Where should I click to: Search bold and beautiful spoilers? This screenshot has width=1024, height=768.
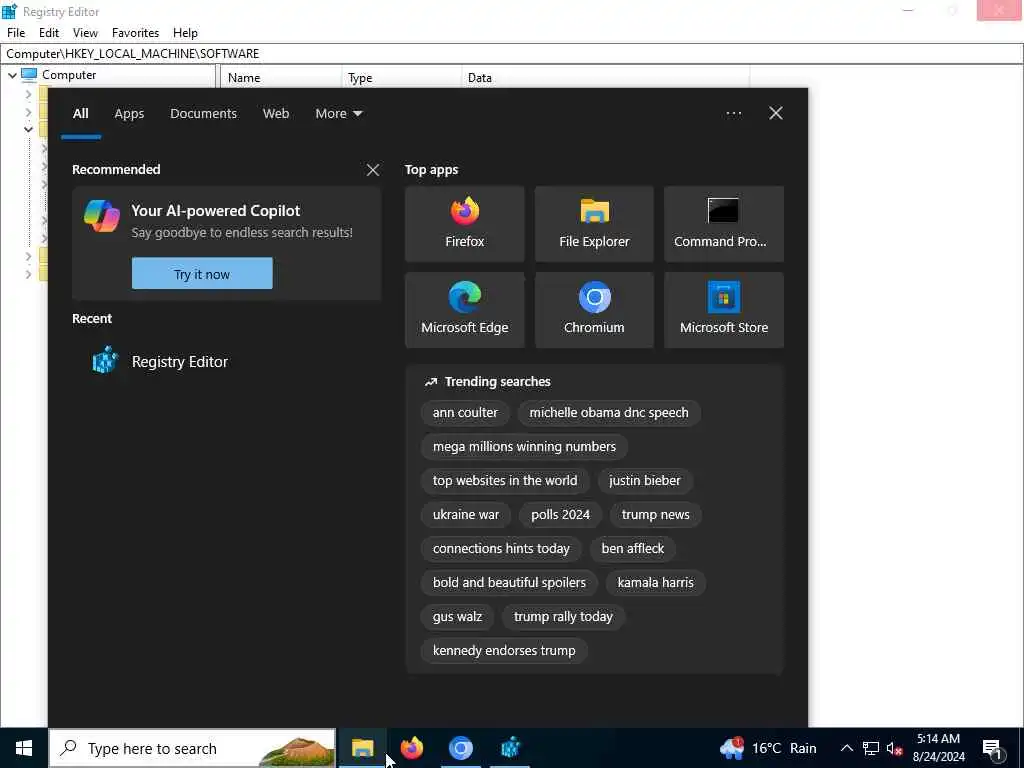coord(509,583)
